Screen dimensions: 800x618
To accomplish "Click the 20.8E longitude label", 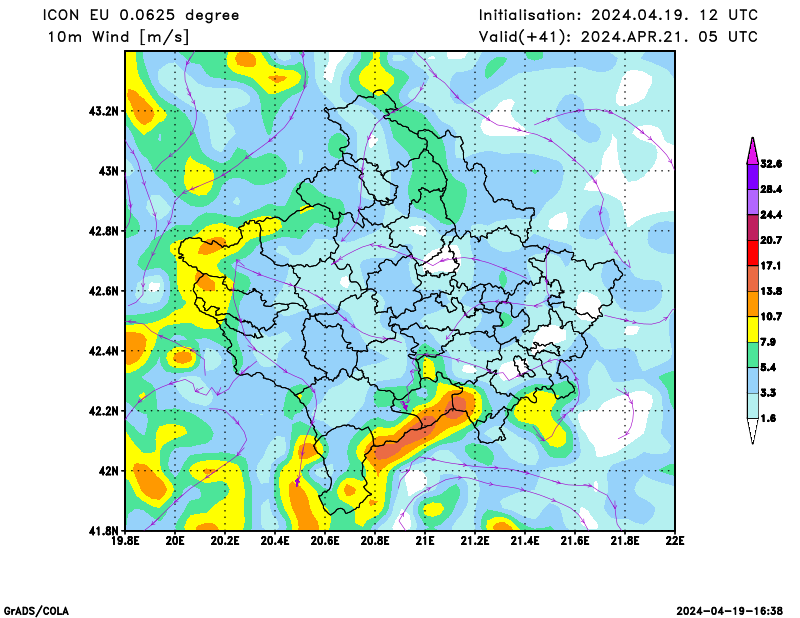I will point(376,541).
